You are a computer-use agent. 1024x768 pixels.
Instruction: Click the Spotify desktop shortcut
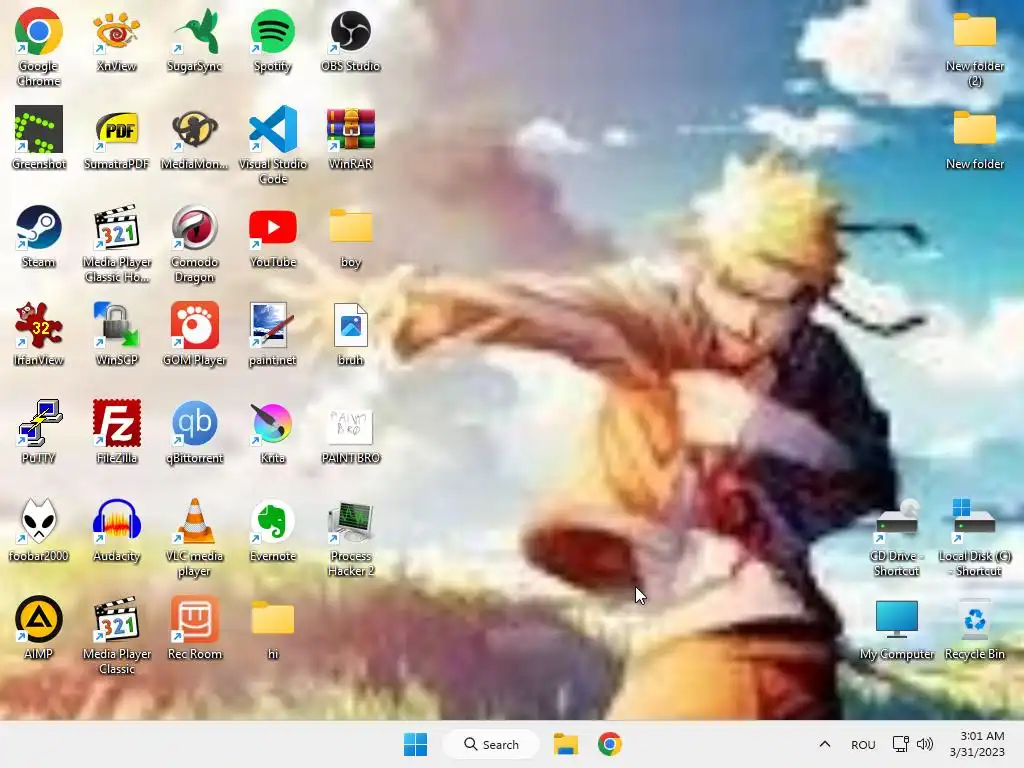(273, 31)
